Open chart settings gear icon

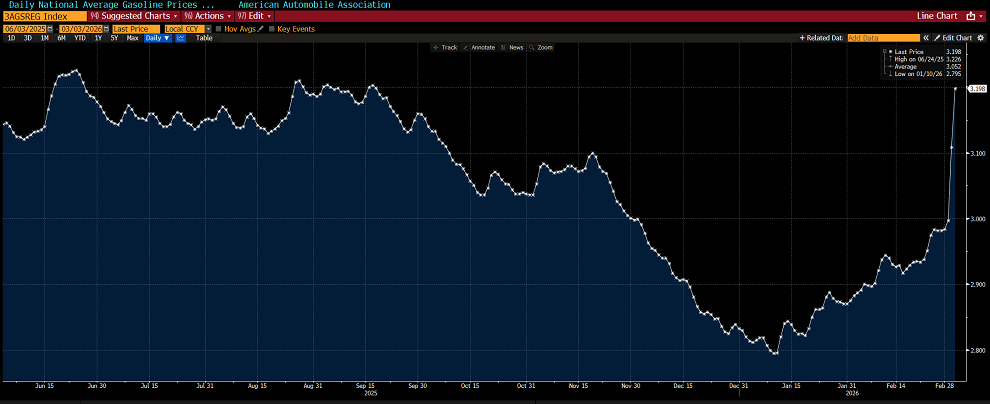tap(981, 38)
